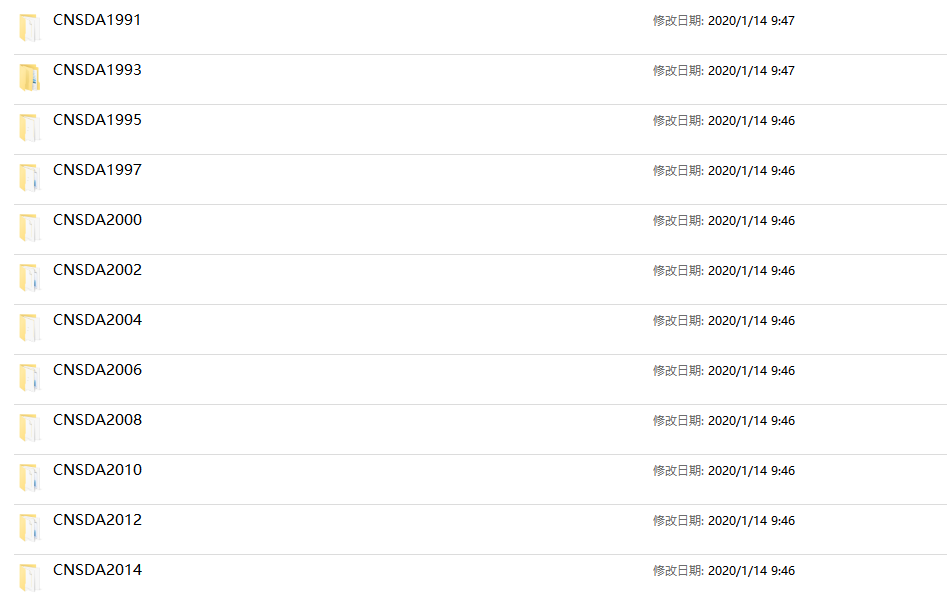Click the CNSDA1991 folder icon
947x600 pixels.
29,28
